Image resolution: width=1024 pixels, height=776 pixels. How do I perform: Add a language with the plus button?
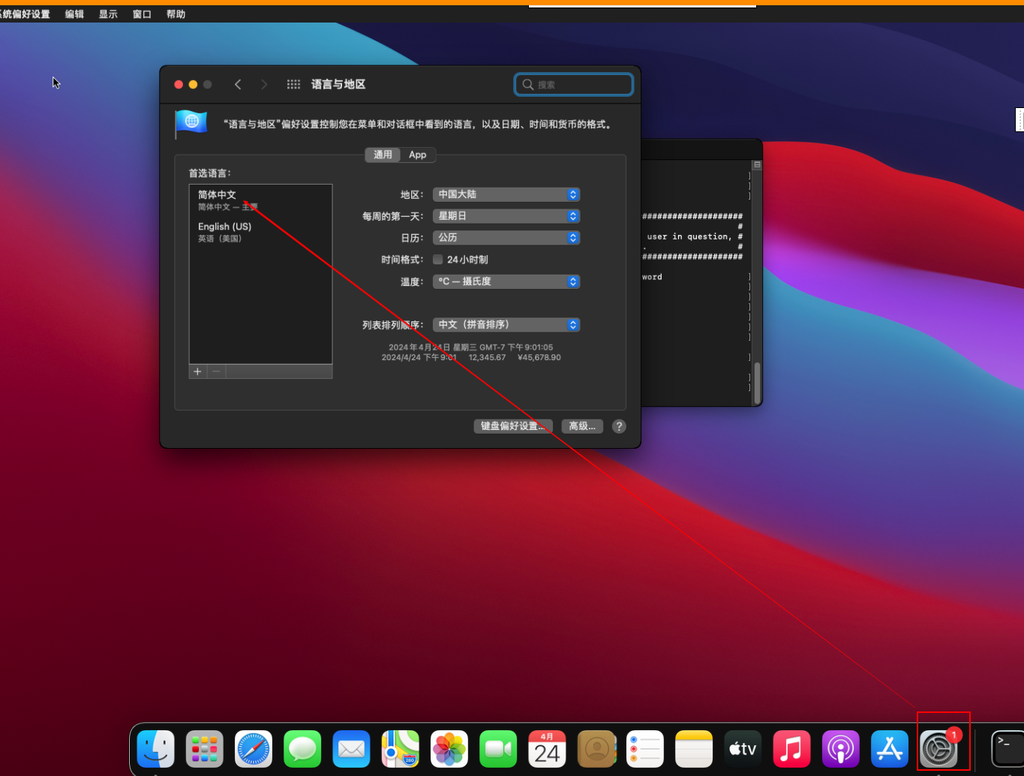coord(198,371)
